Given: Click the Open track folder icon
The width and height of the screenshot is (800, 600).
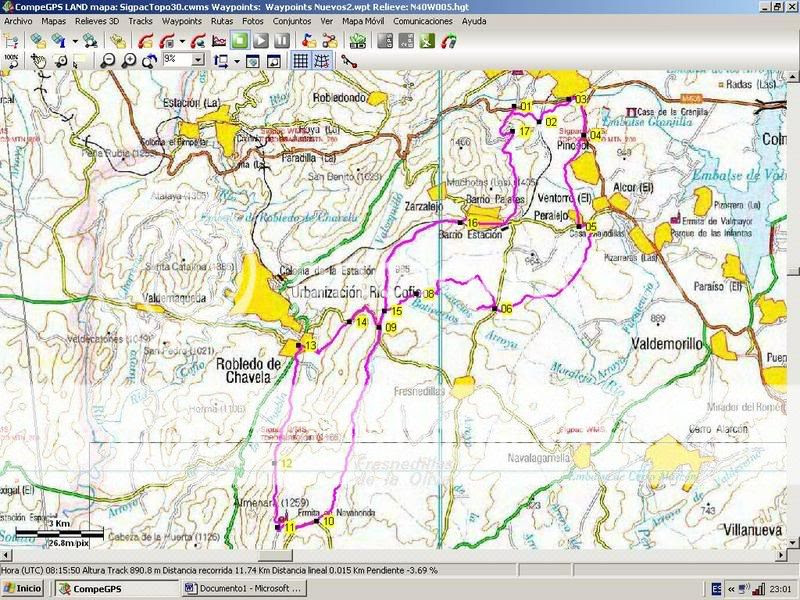Looking at the screenshot, I should pyautogui.click(x=146, y=41).
